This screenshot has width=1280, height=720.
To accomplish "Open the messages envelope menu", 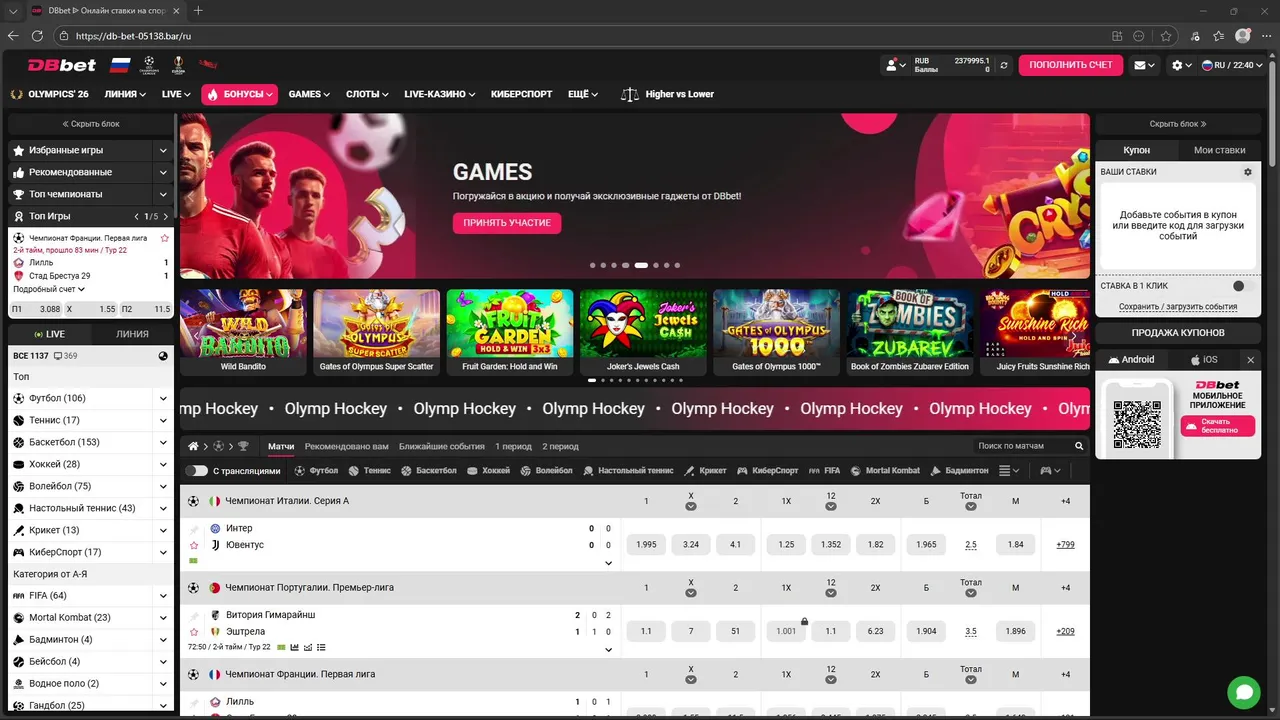I will click(1143, 65).
